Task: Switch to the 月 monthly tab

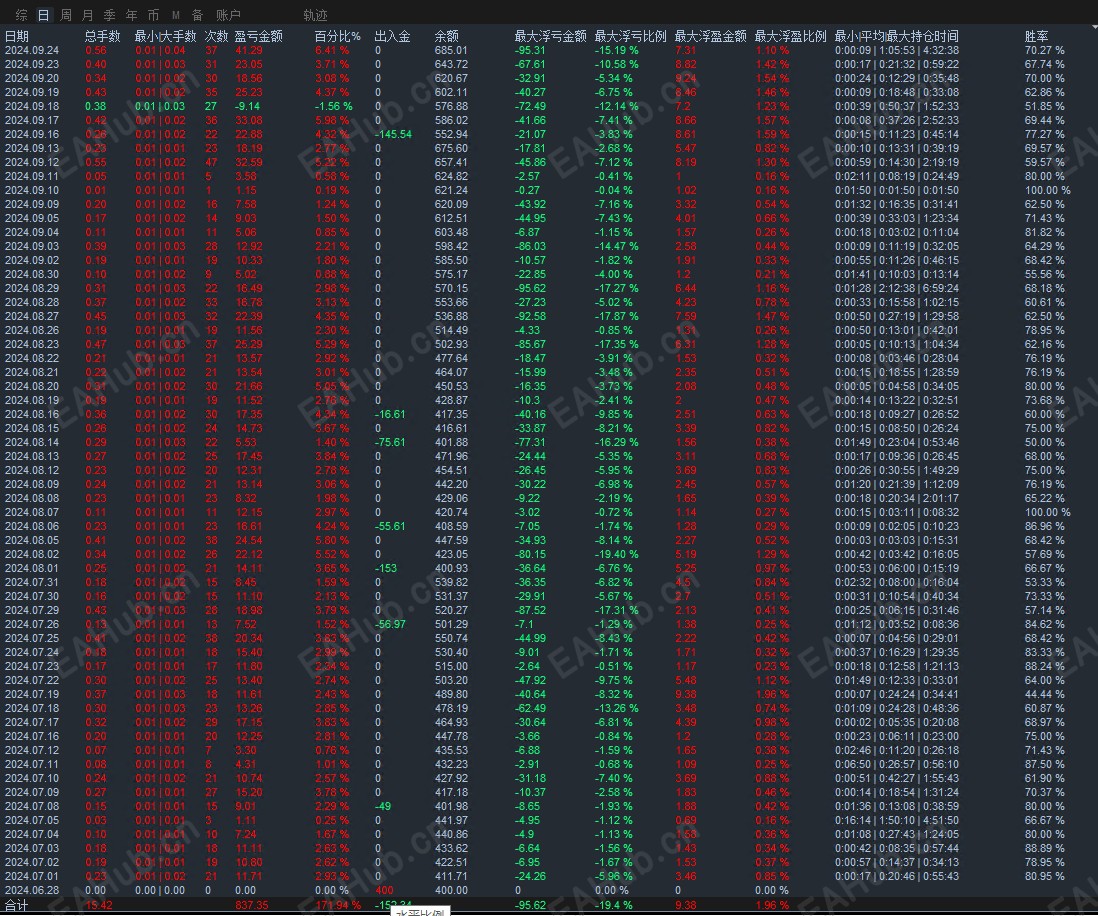Action: point(88,15)
